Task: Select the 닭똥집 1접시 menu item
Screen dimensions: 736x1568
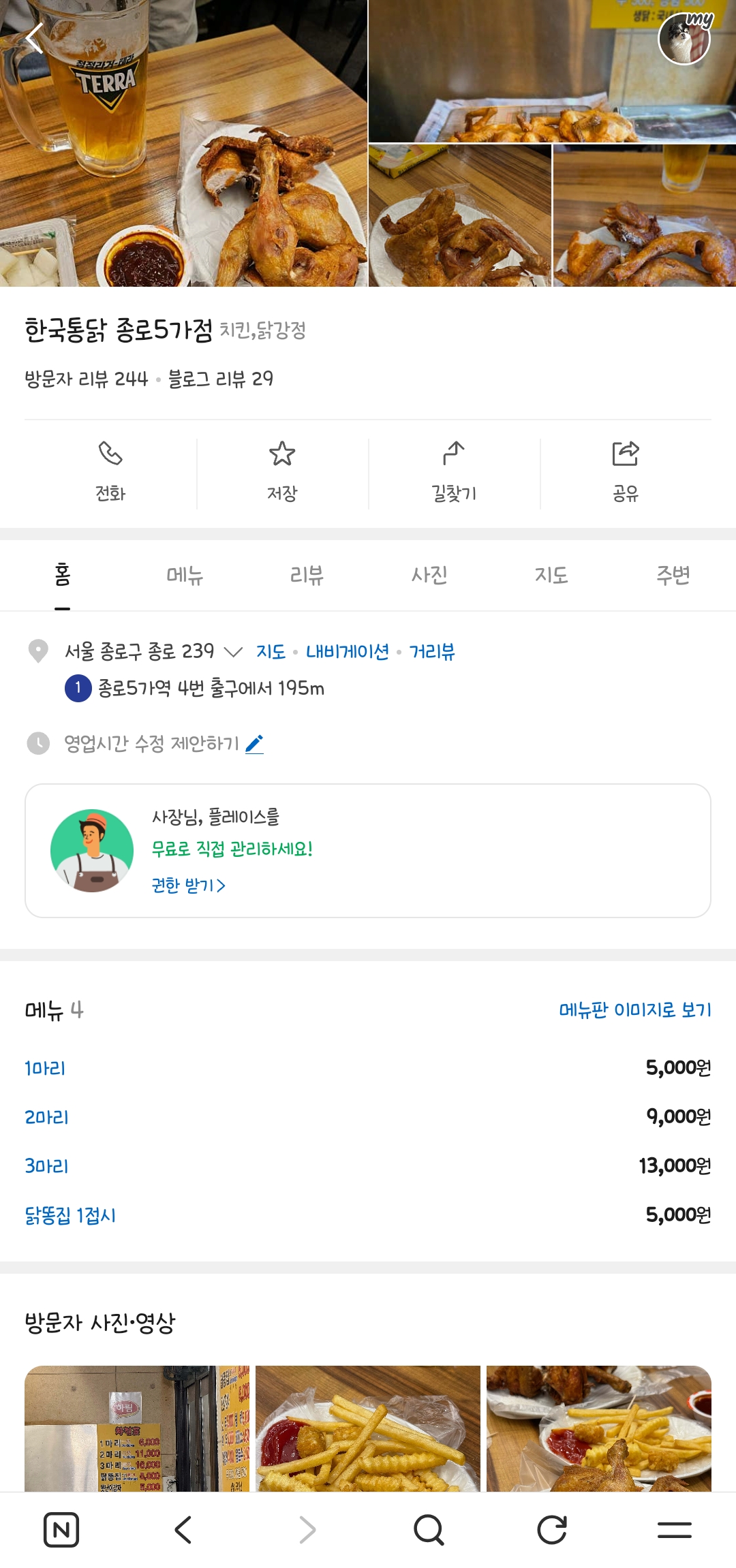Action: 70,1215
